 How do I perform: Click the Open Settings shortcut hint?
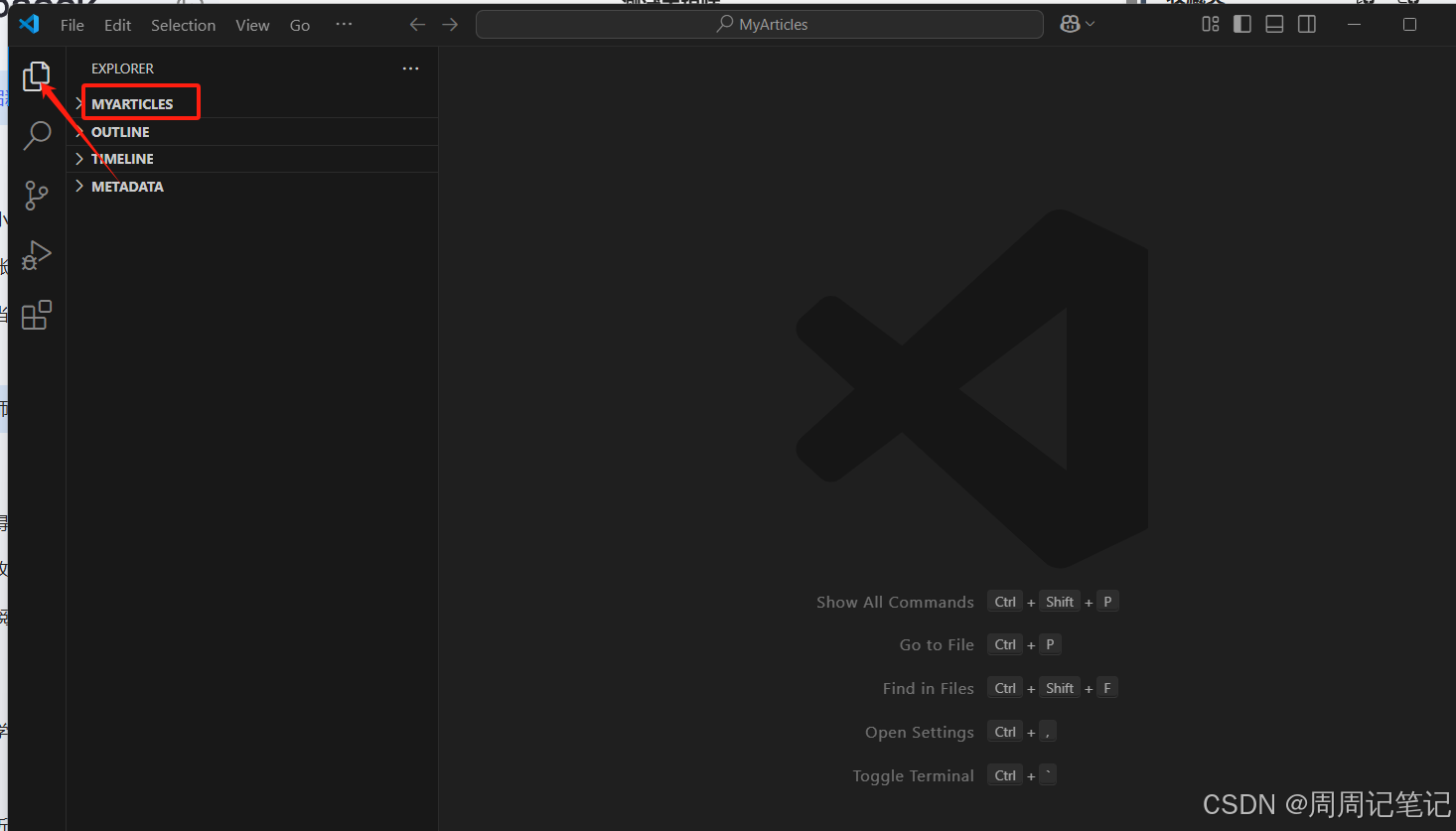(x=960, y=732)
